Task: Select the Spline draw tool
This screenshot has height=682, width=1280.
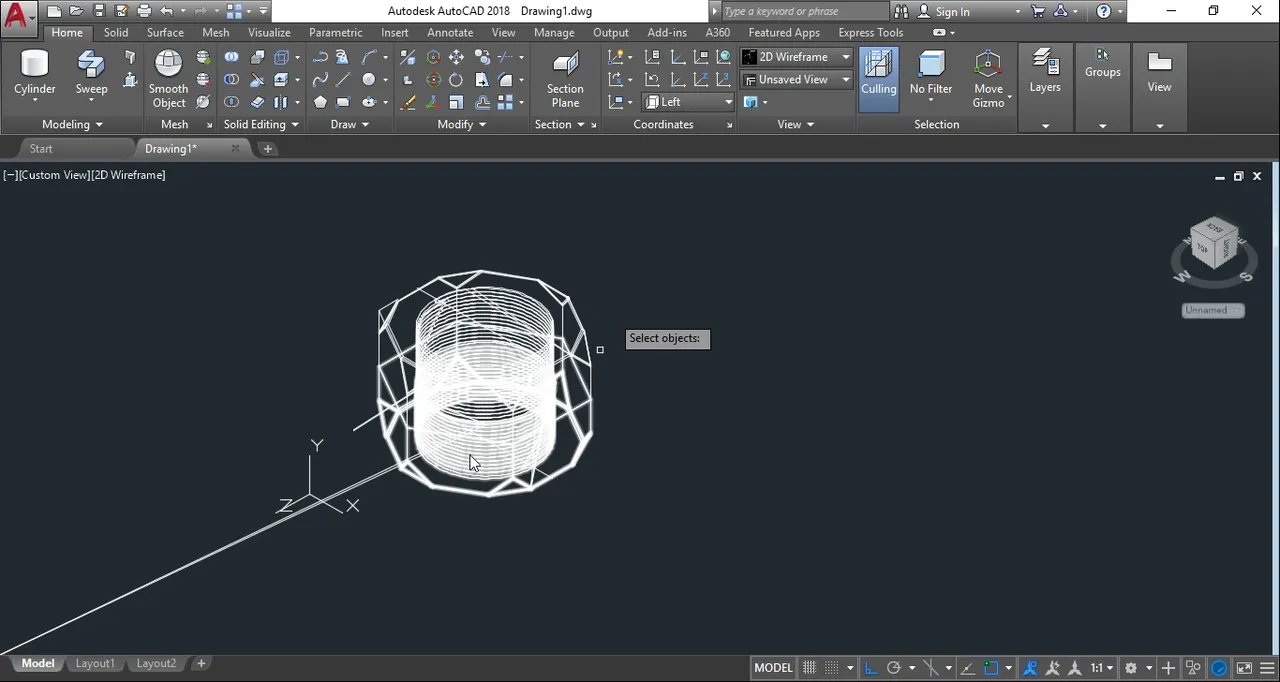Action: pos(320,80)
